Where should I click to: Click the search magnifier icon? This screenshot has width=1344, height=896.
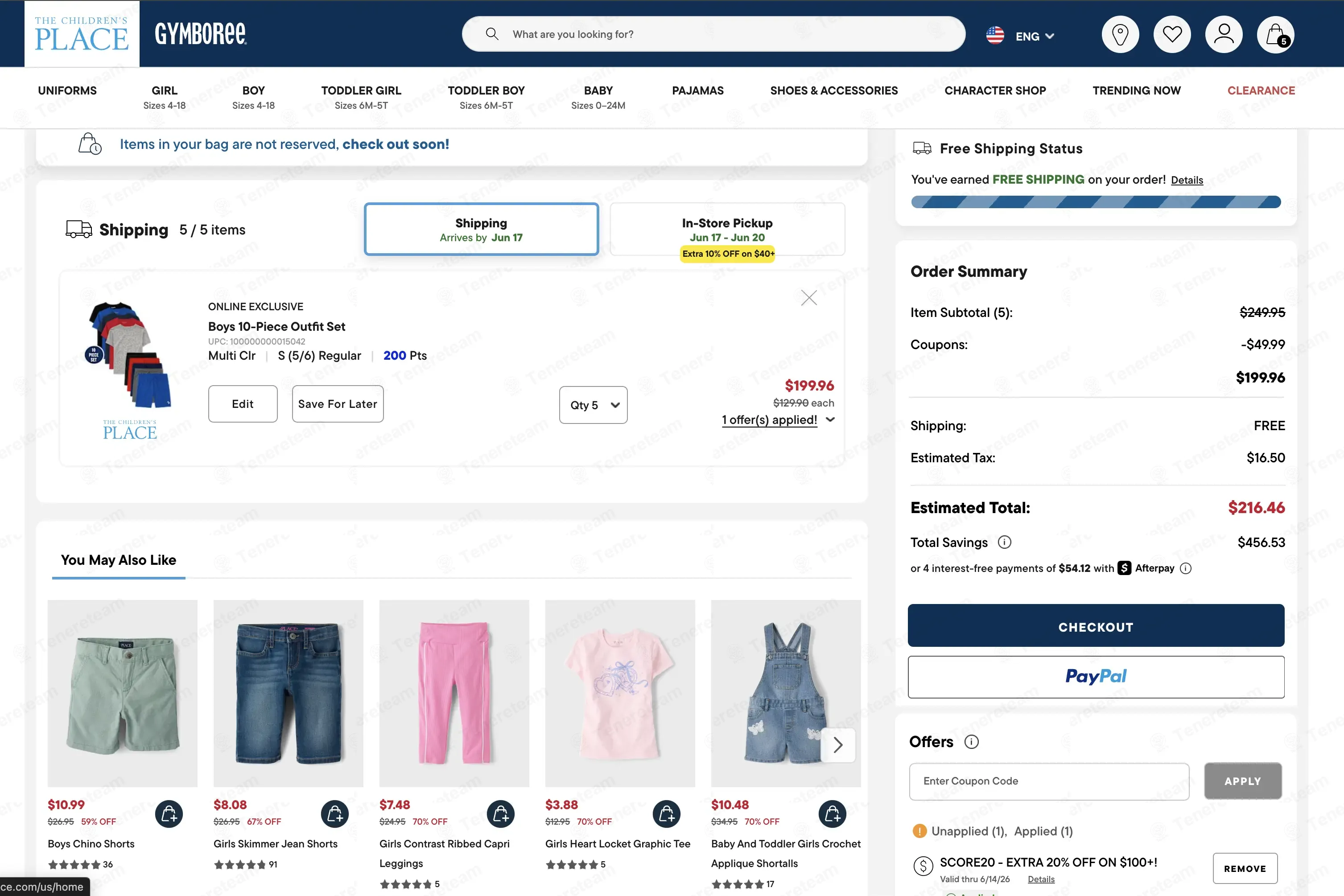click(x=492, y=34)
